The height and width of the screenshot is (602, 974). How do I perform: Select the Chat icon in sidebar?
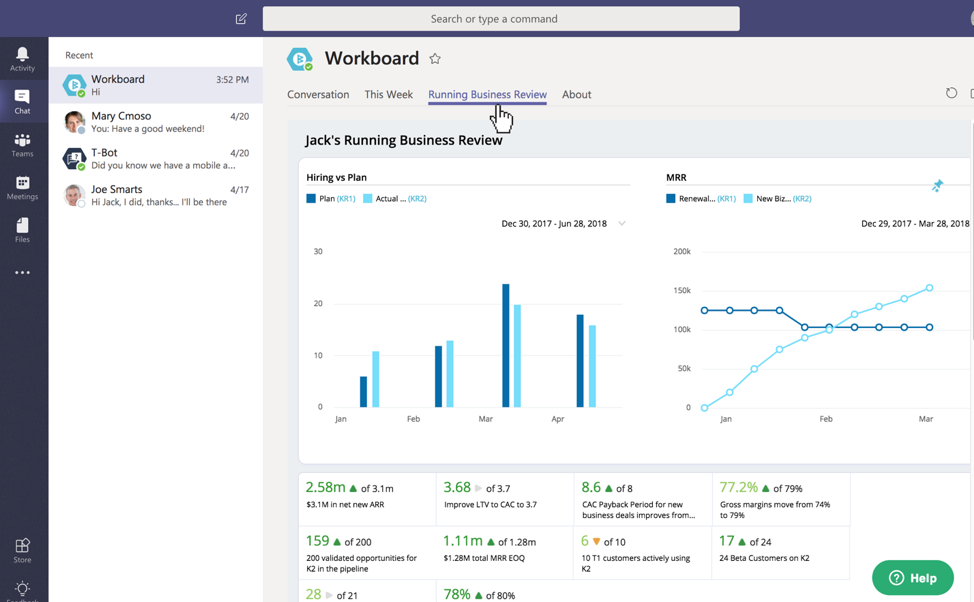[x=22, y=101]
